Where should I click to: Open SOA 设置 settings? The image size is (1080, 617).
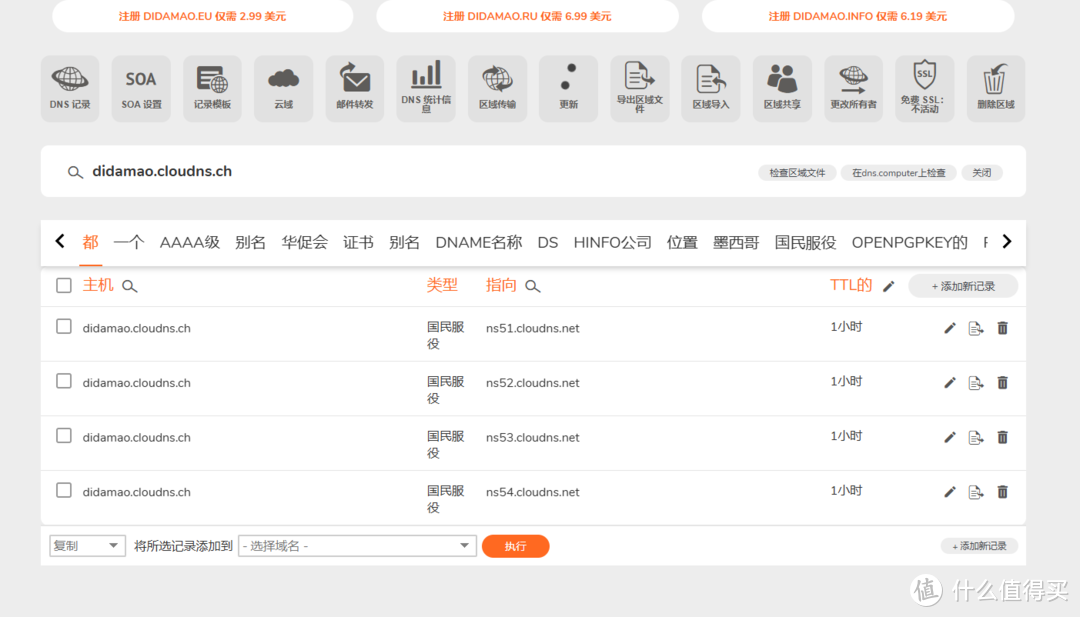[x=141, y=88]
